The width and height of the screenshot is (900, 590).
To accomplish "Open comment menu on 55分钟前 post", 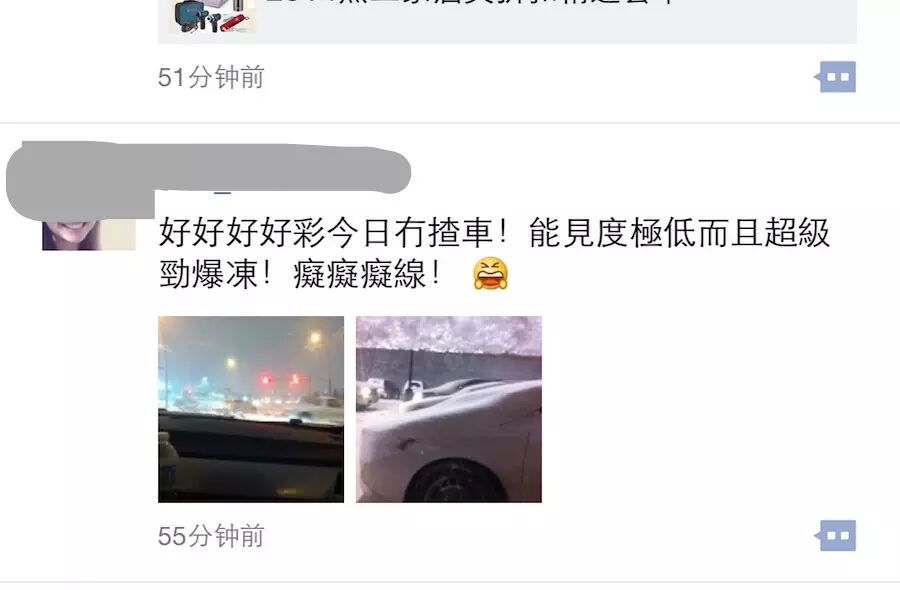I will pyautogui.click(x=835, y=535).
